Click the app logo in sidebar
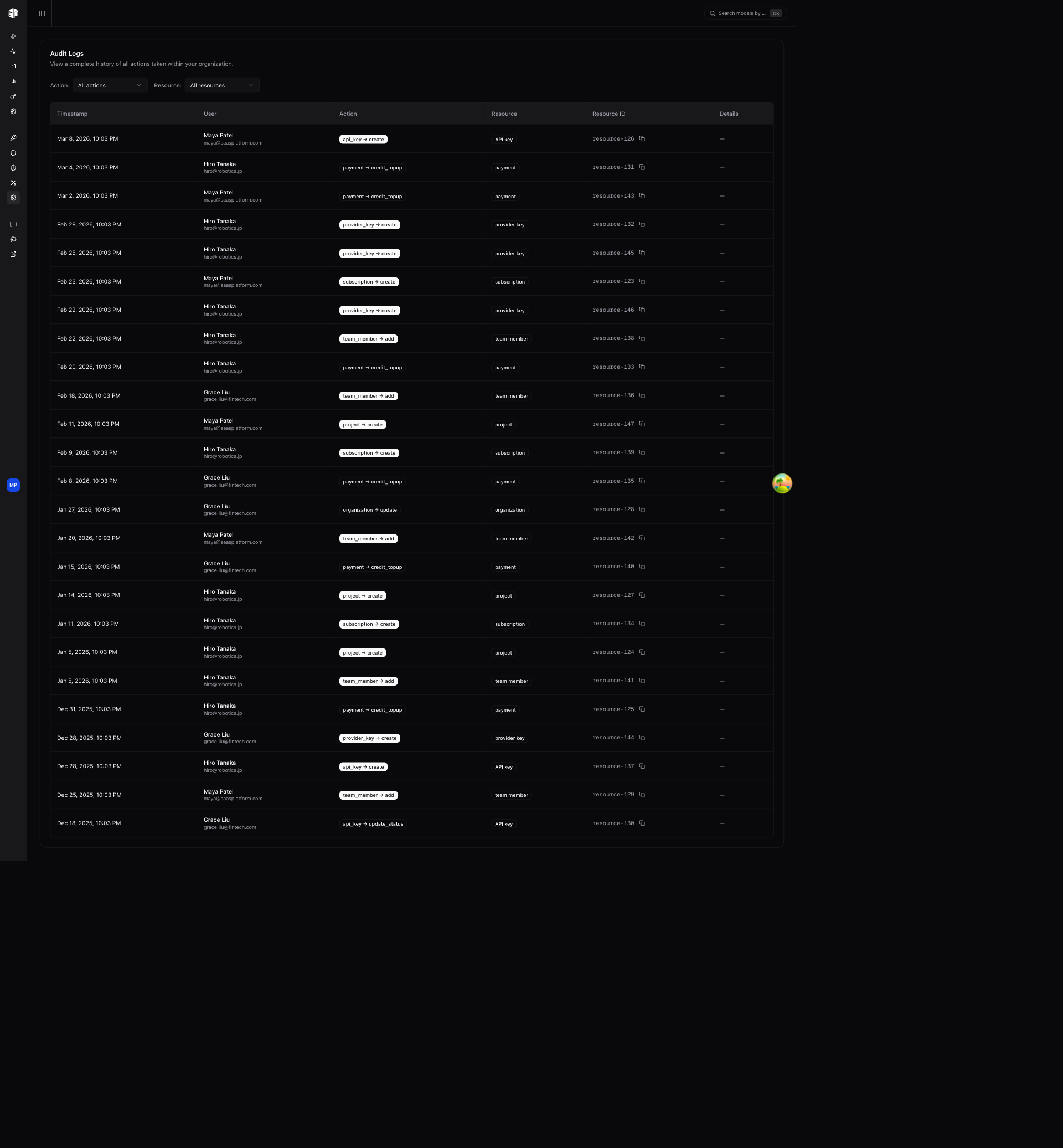1063x1148 pixels. (x=13, y=13)
